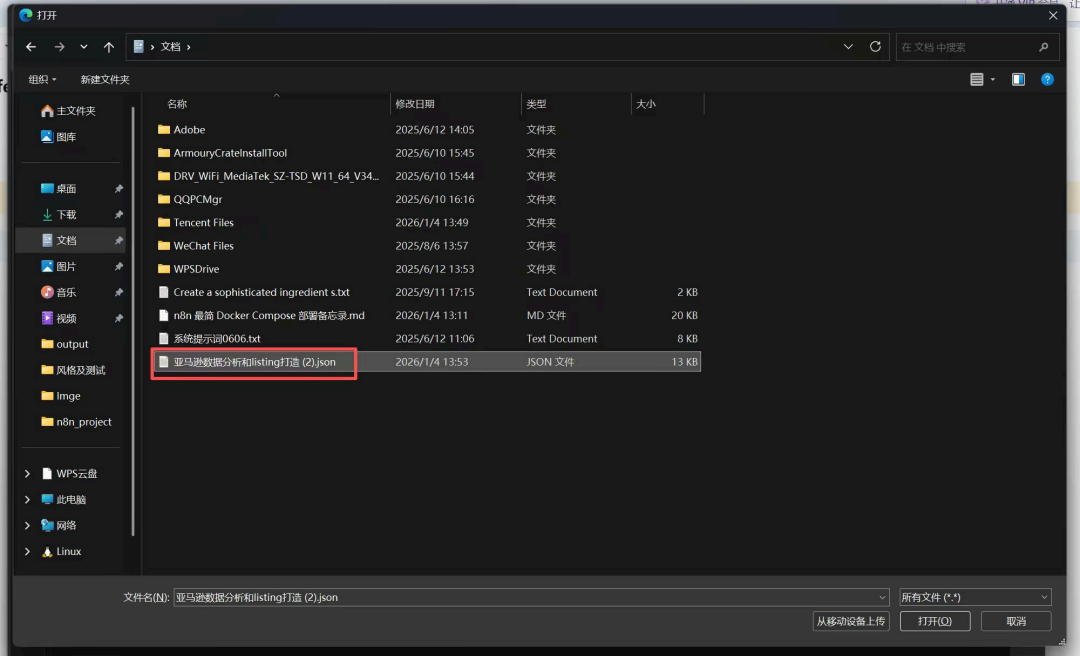Open the 组织 menu

tap(42, 79)
